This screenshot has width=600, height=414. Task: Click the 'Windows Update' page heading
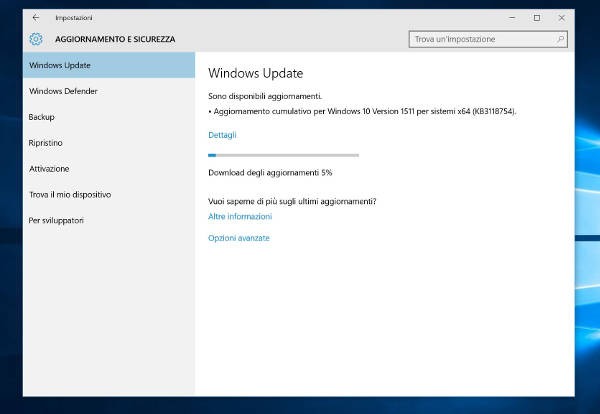click(x=256, y=73)
